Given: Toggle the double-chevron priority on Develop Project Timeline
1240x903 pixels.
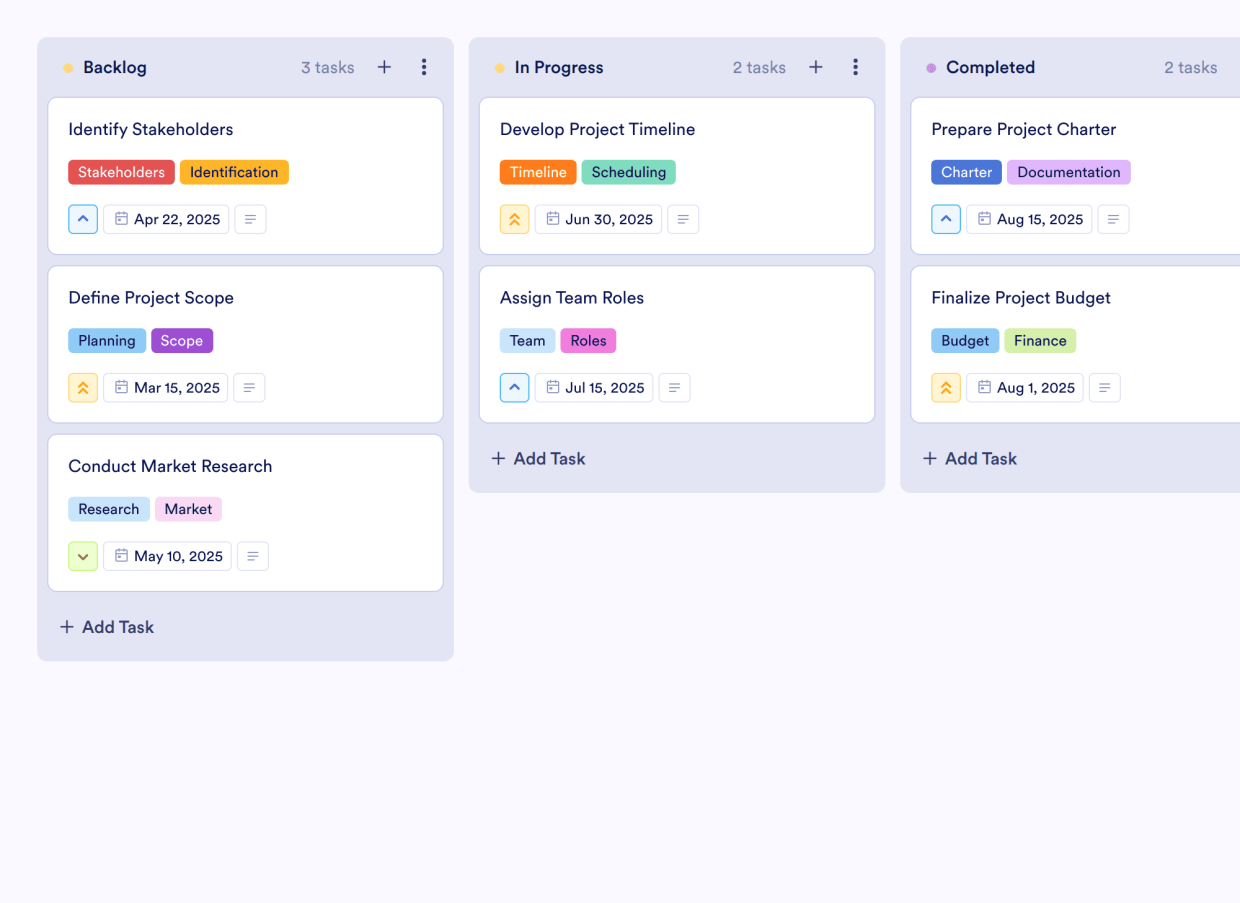Looking at the screenshot, I should tap(514, 219).
